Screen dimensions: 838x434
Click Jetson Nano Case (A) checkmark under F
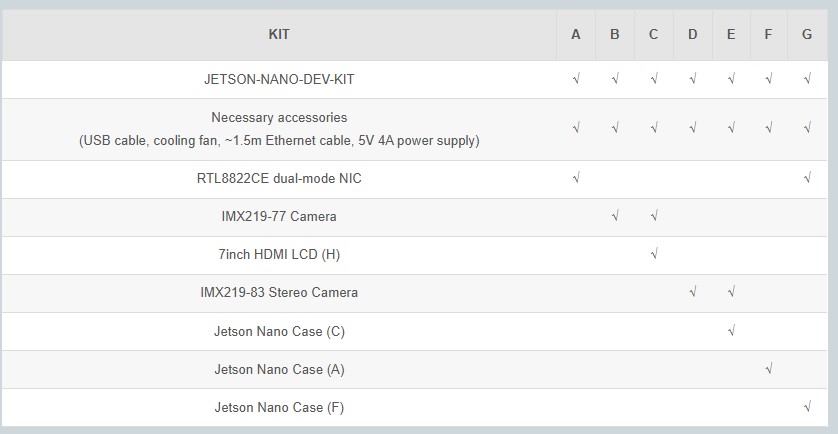[769, 368]
